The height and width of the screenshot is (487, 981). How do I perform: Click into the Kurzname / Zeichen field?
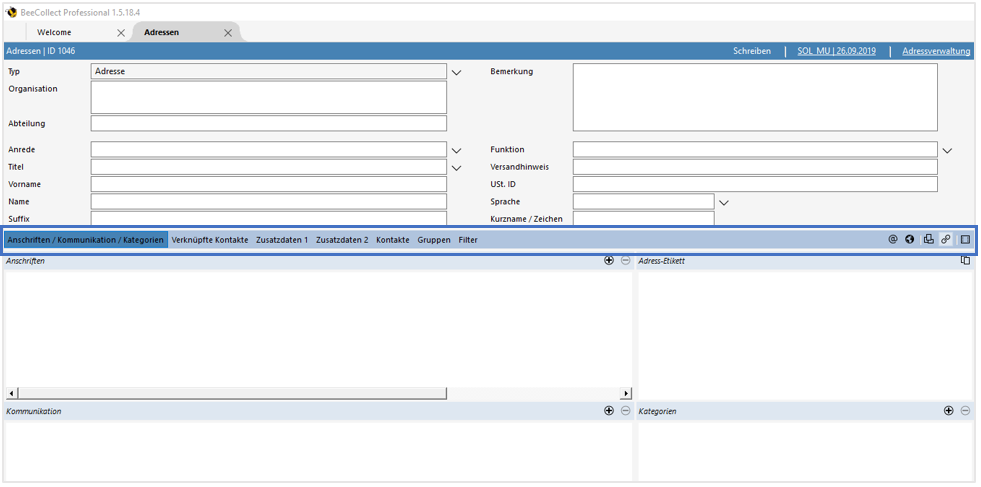tap(644, 218)
